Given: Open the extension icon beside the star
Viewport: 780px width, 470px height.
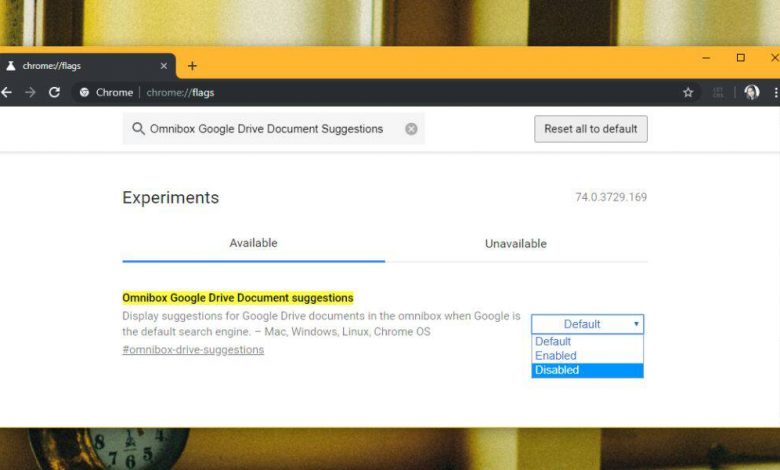Looking at the screenshot, I should point(718,92).
